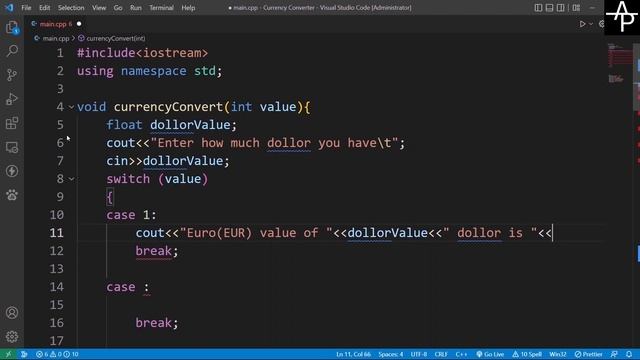Viewport: 640px width, 360px height.
Task: Open the Help menu
Action: click(x=188, y=8)
